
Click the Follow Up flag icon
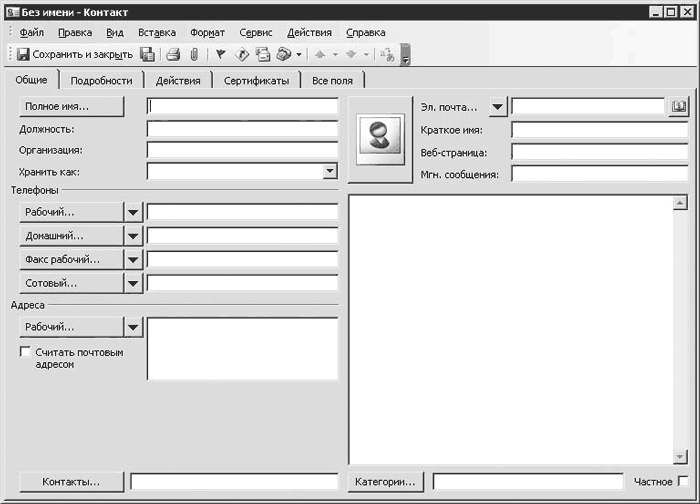tap(220, 55)
